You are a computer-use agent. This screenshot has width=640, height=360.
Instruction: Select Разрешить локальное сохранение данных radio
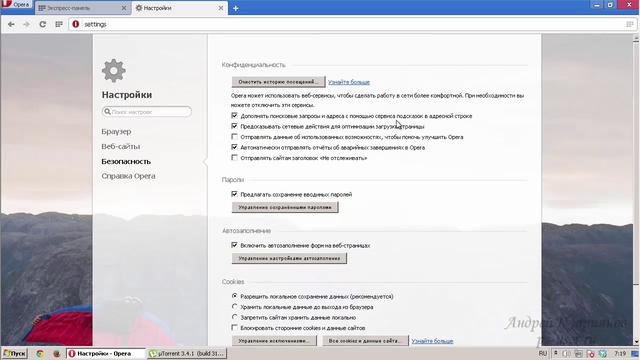tap(234, 296)
